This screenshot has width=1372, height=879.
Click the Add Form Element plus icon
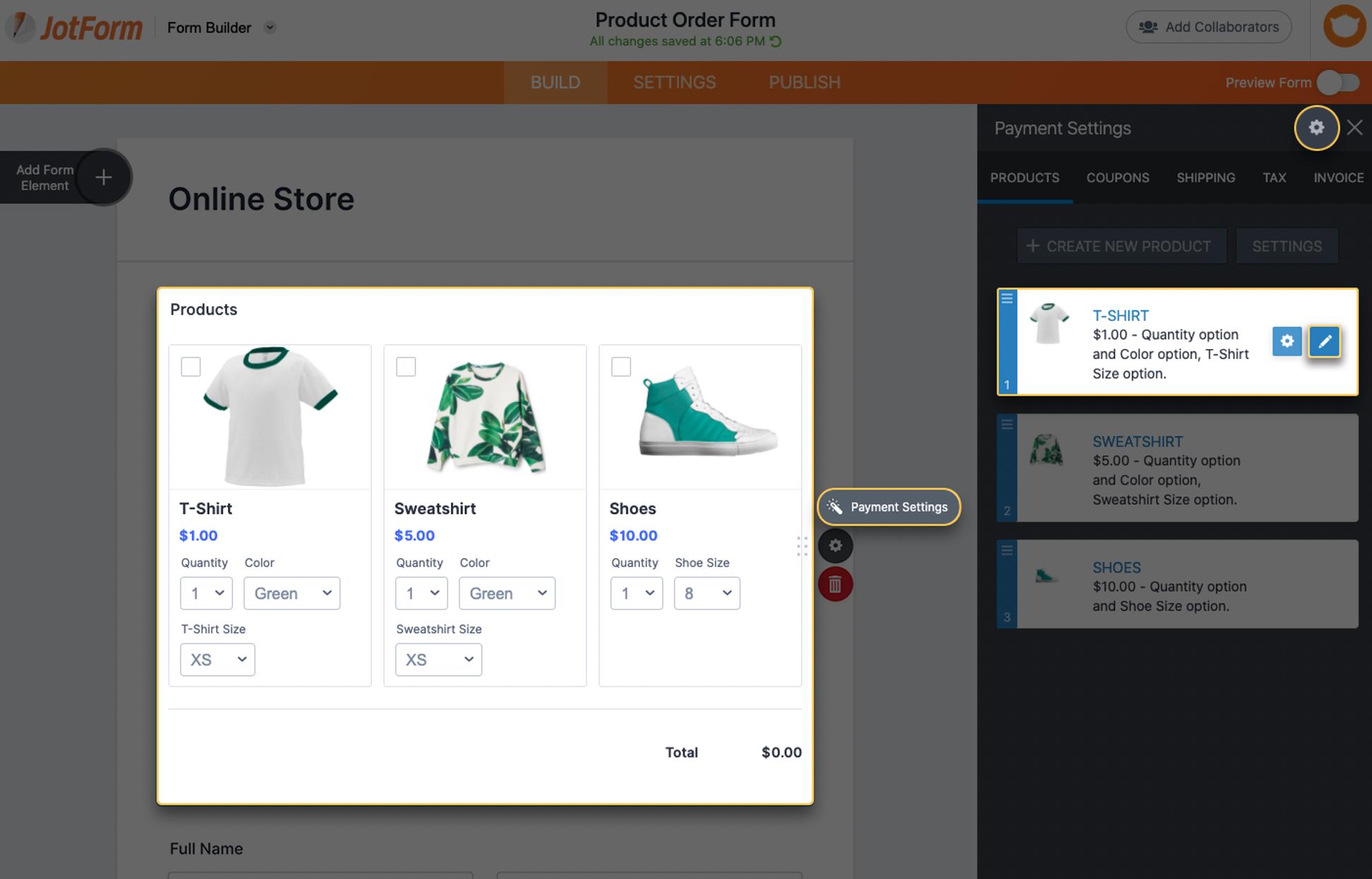[x=104, y=177]
